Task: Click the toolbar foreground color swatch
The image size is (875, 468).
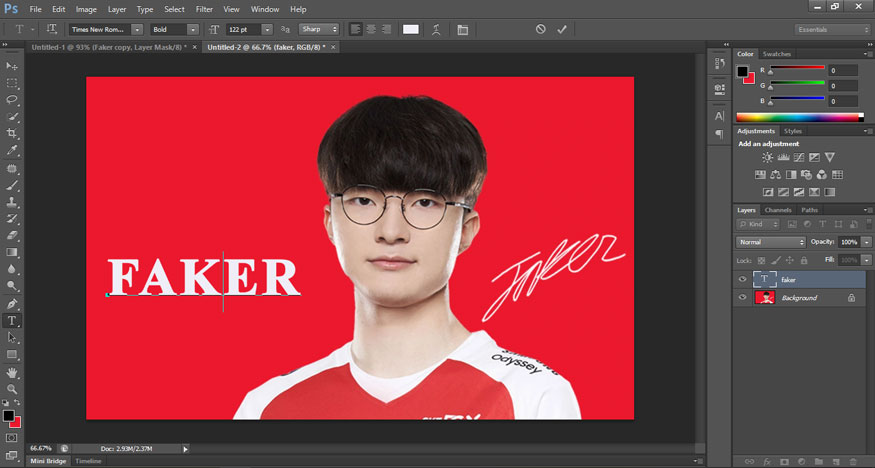Action: [x=8, y=416]
